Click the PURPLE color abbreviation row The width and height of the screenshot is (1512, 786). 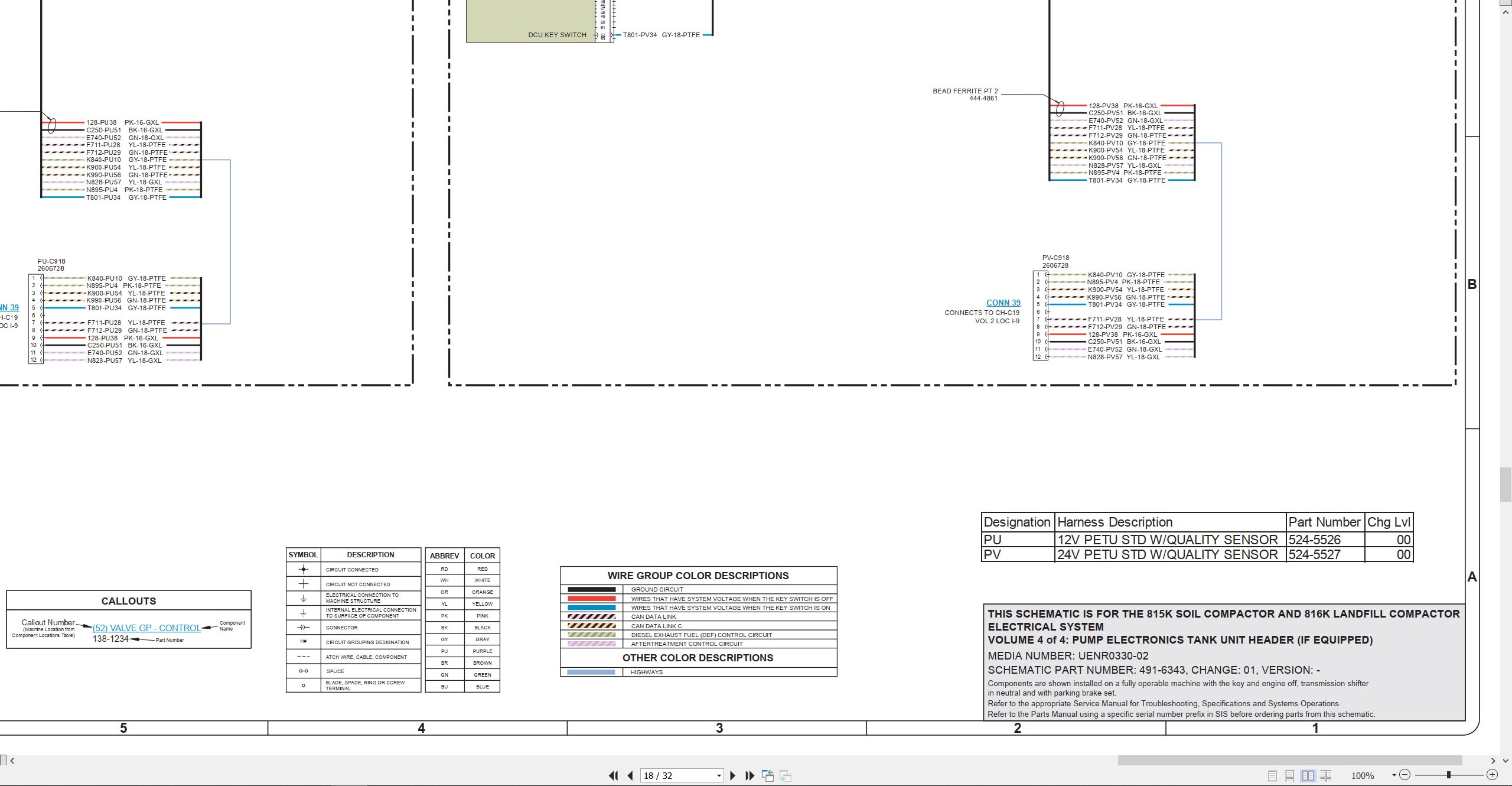tap(462, 651)
